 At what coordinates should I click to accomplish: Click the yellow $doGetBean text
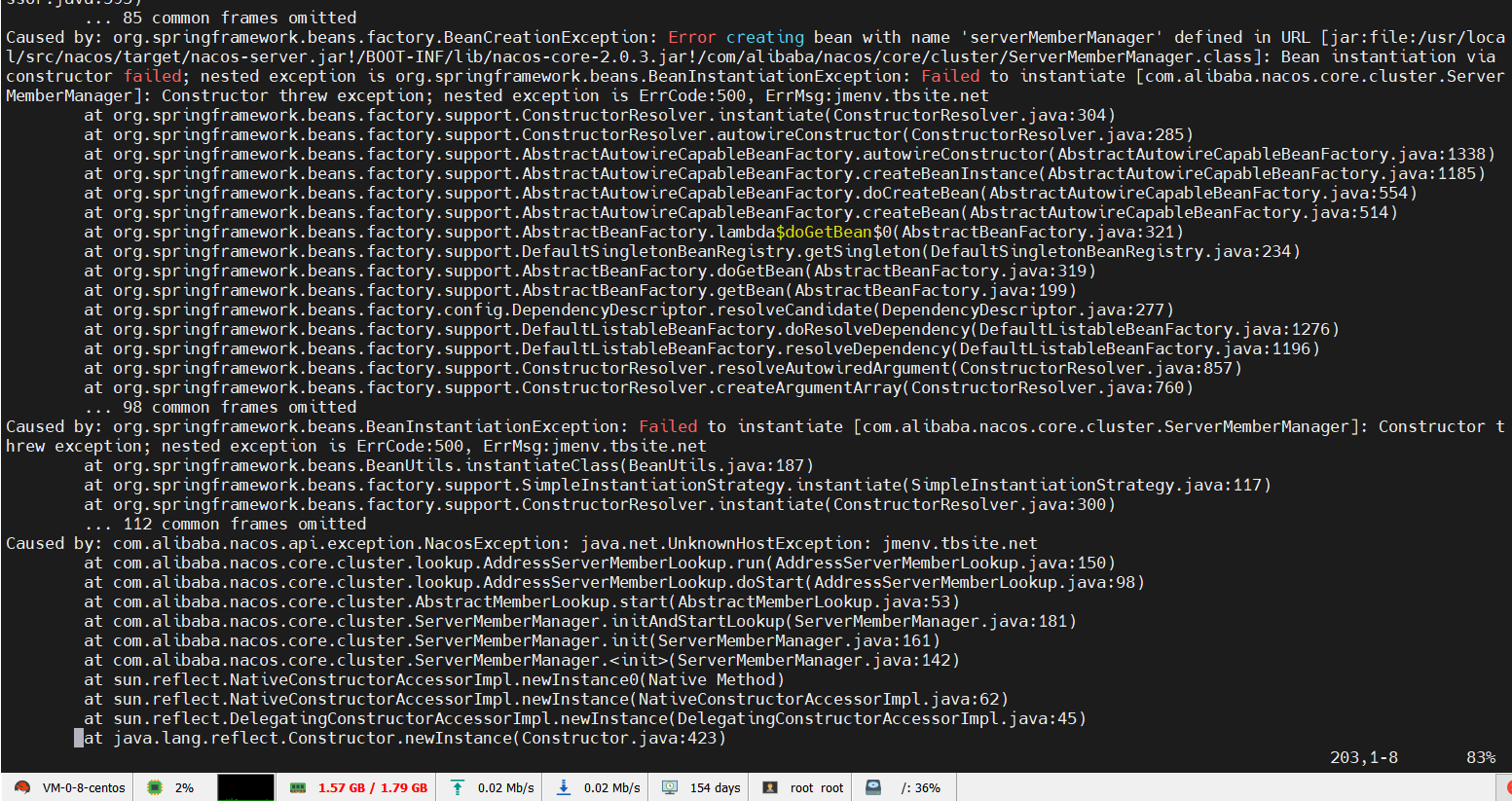[x=824, y=232]
